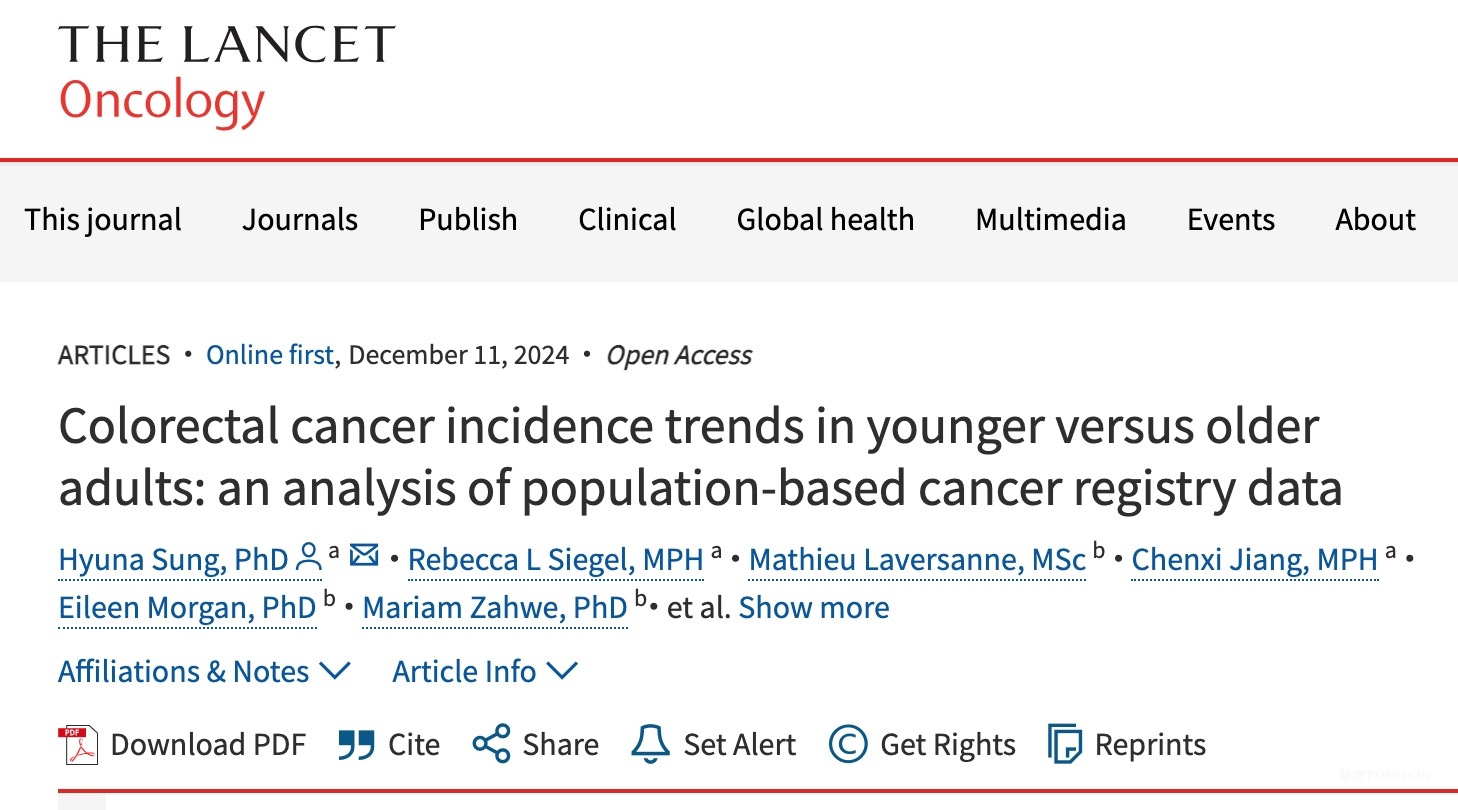Click the Reprints document icon
Viewport: 1458px width, 810px height.
(x=1065, y=745)
